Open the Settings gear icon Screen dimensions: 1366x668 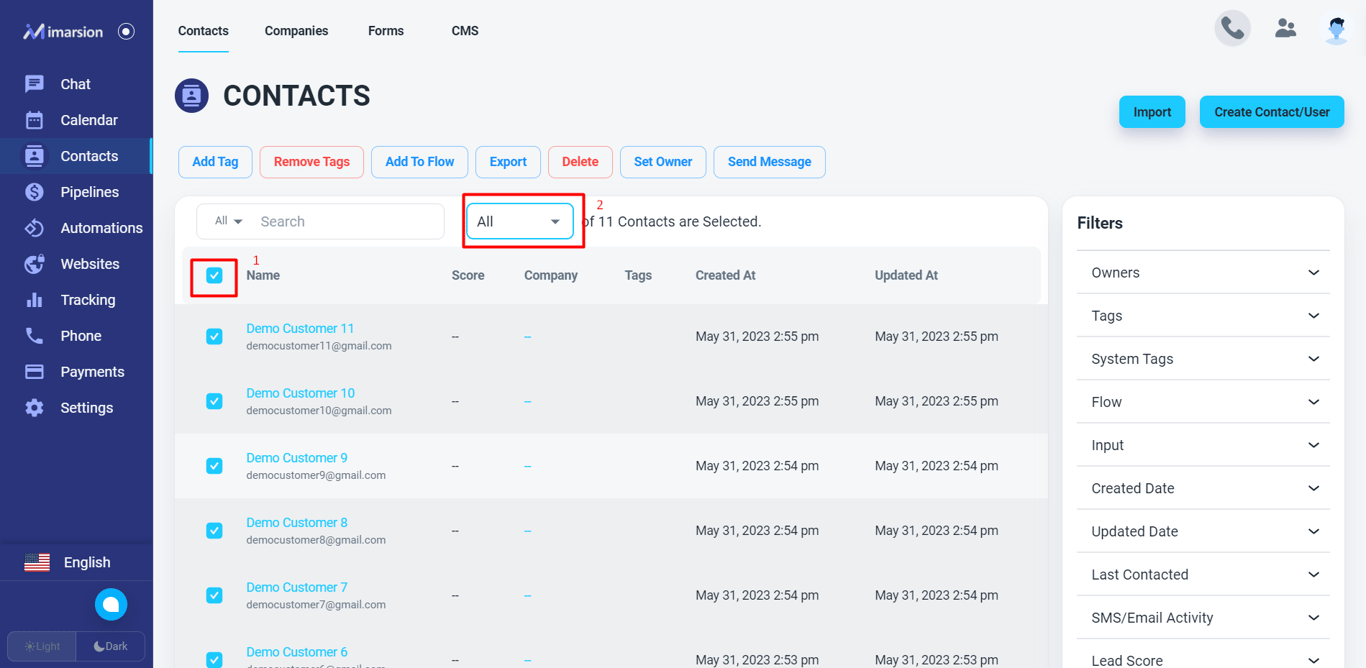pos(34,408)
